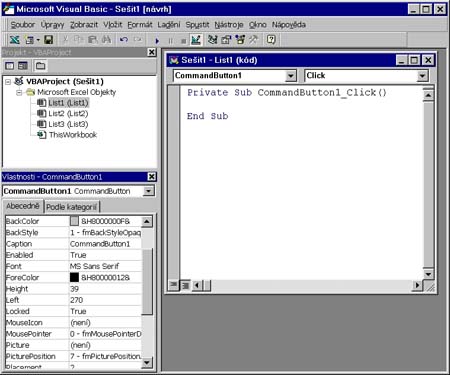Click code window scroll down arrow
The image size is (450, 375).
tap(428, 274)
